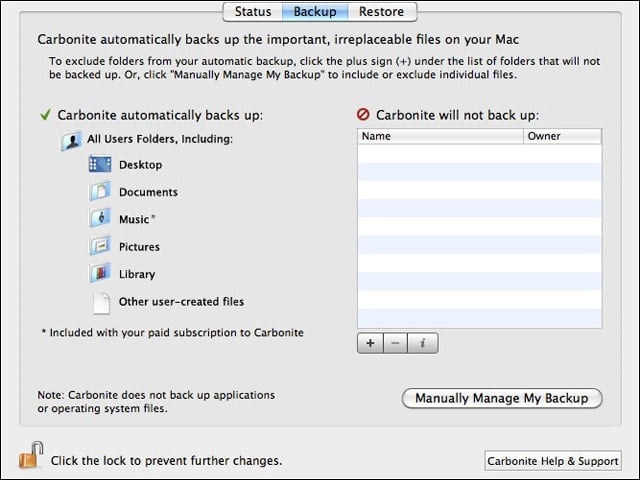Image resolution: width=640 pixels, height=480 pixels.
Task: Click the Pictures folder icon
Action: pyautogui.click(x=100, y=245)
